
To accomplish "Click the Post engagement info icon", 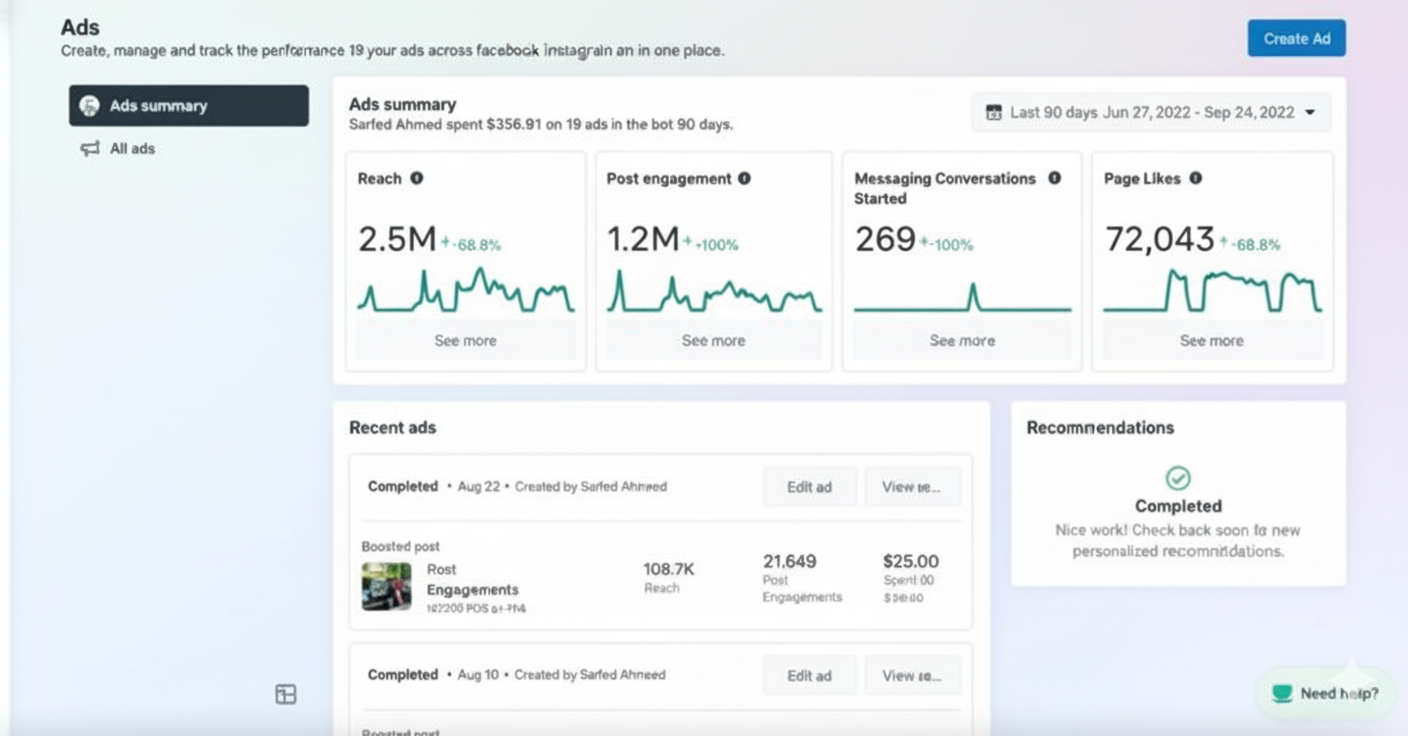I will [x=744, y=178].
